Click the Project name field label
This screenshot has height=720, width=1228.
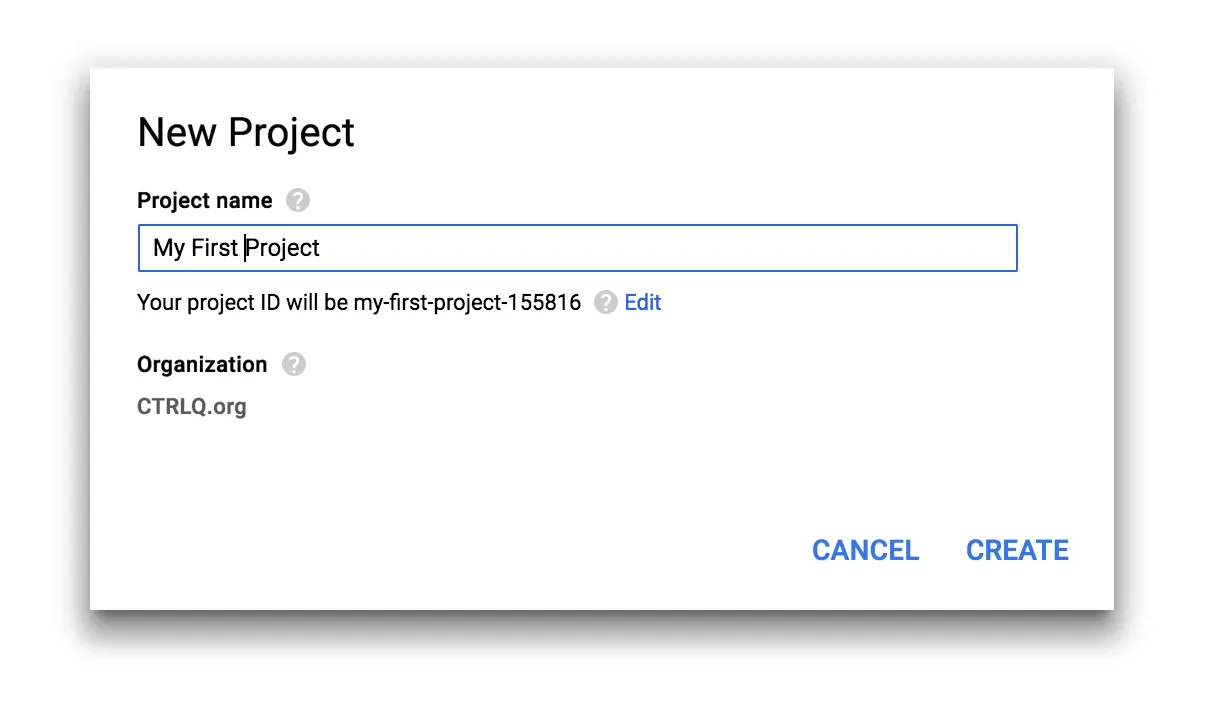pos(204,200)
